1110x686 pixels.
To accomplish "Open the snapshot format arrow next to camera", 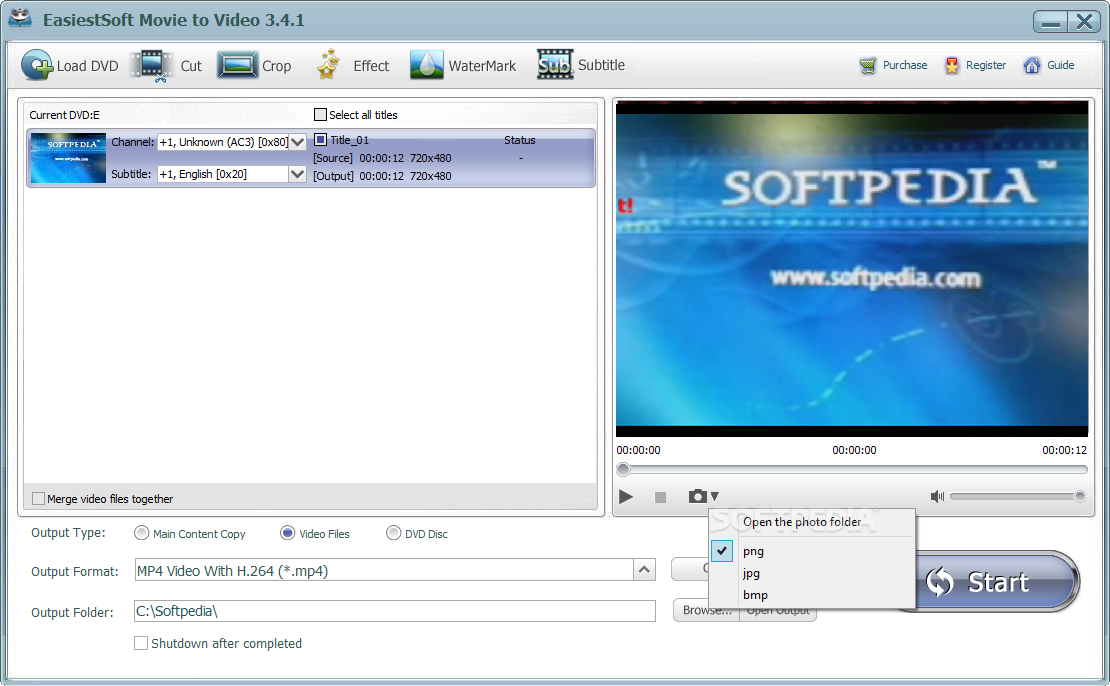I will [x=715, y=496].
